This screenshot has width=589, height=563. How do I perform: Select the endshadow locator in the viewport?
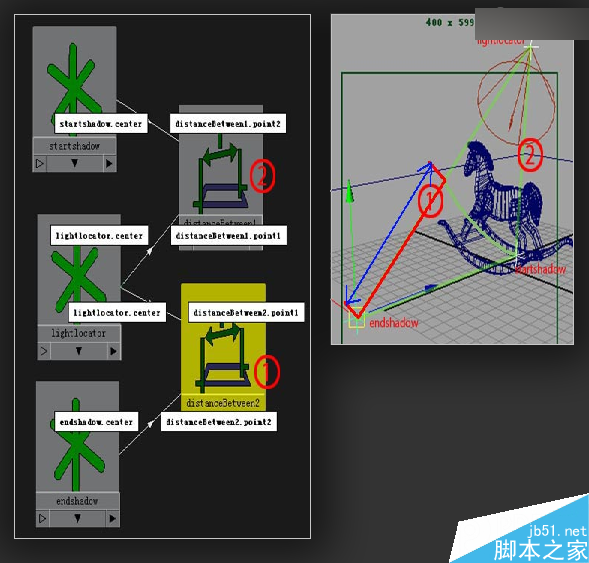click(356, 317)
